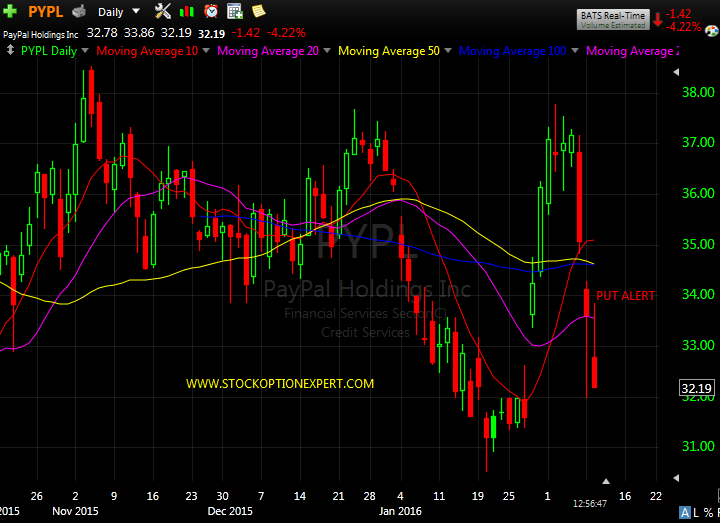Click the 33.00 price axis label
The height and width of the screenshot is (523, 720).
point(698,345)
